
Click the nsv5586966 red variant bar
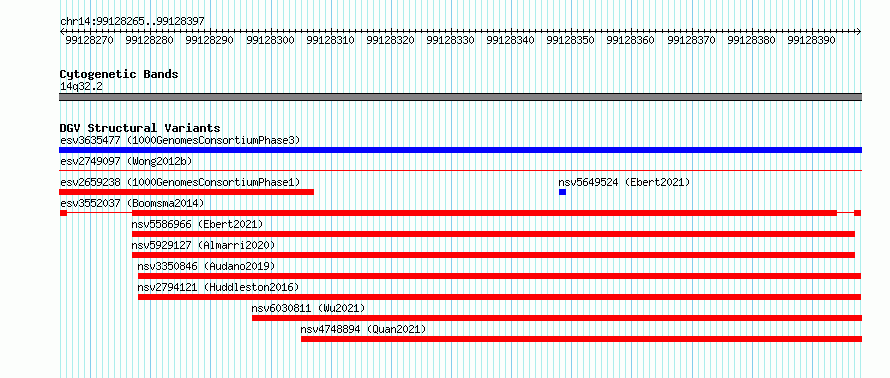[x=493, y=234]
